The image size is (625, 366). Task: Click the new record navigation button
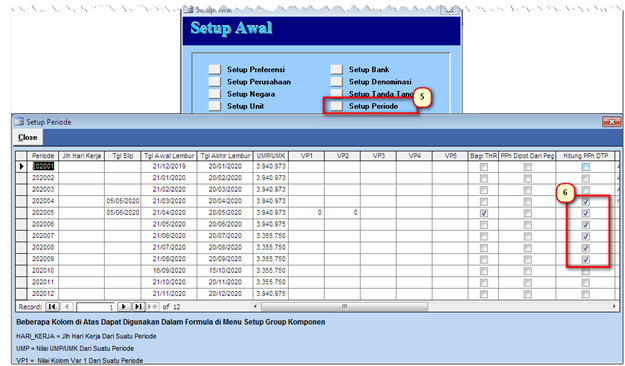click(x=153, y=307)
